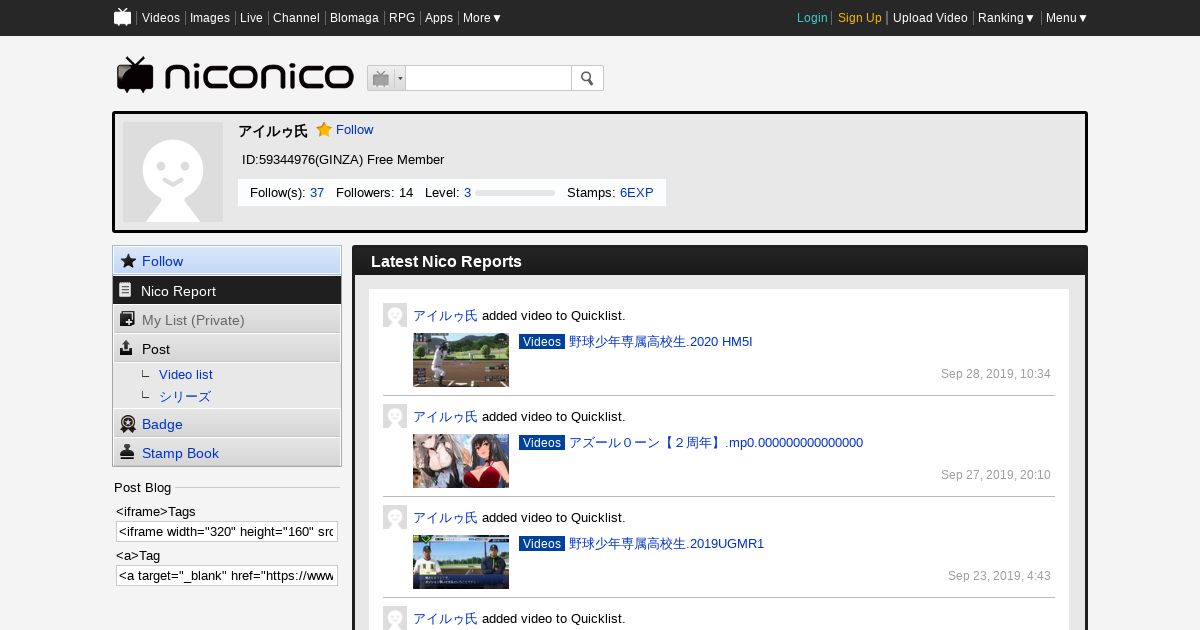1200x630 pixels.
Task: Click the Login link
Action: 812,18
